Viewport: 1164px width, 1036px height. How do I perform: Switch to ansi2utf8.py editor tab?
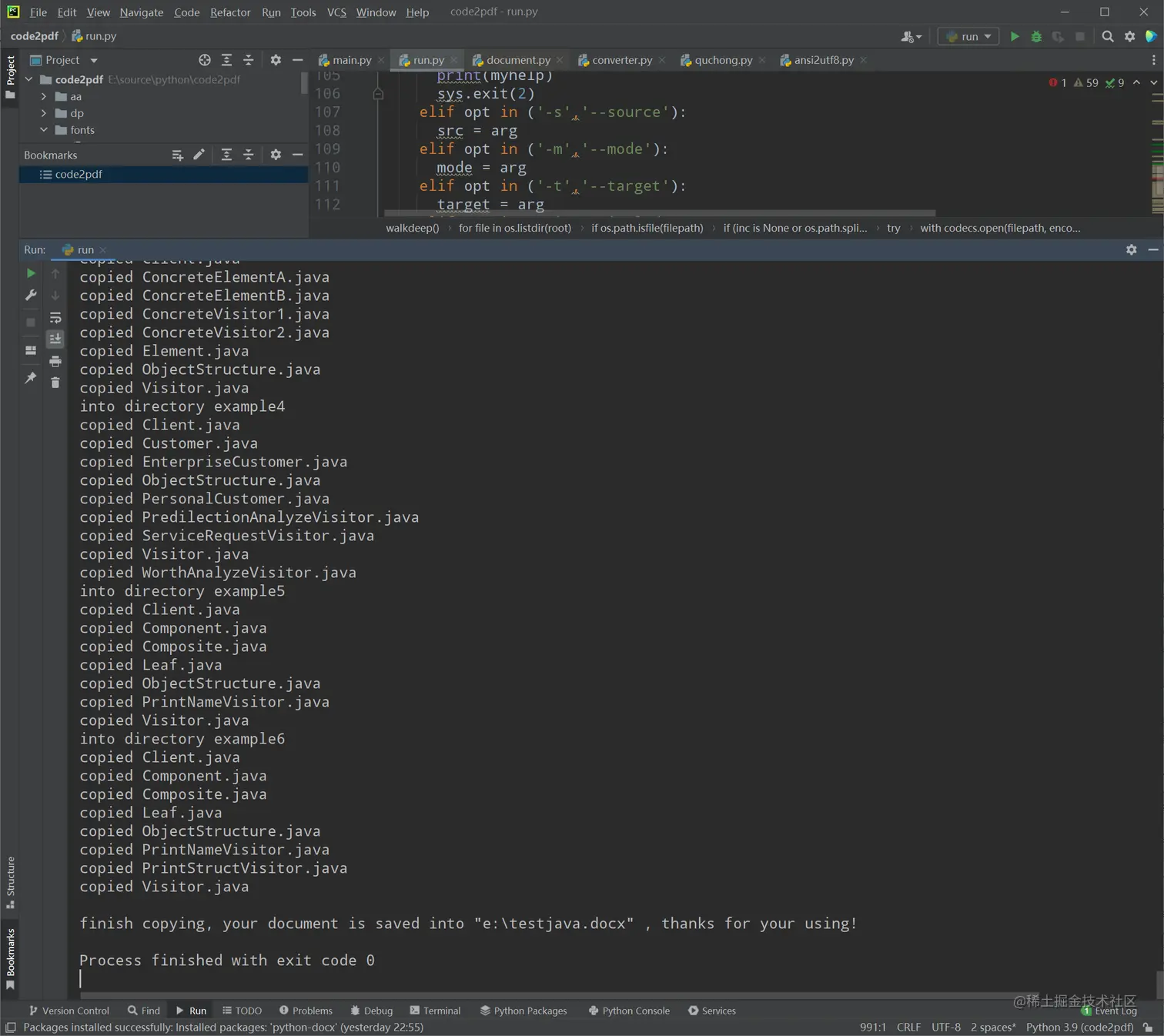click(824, 60)
